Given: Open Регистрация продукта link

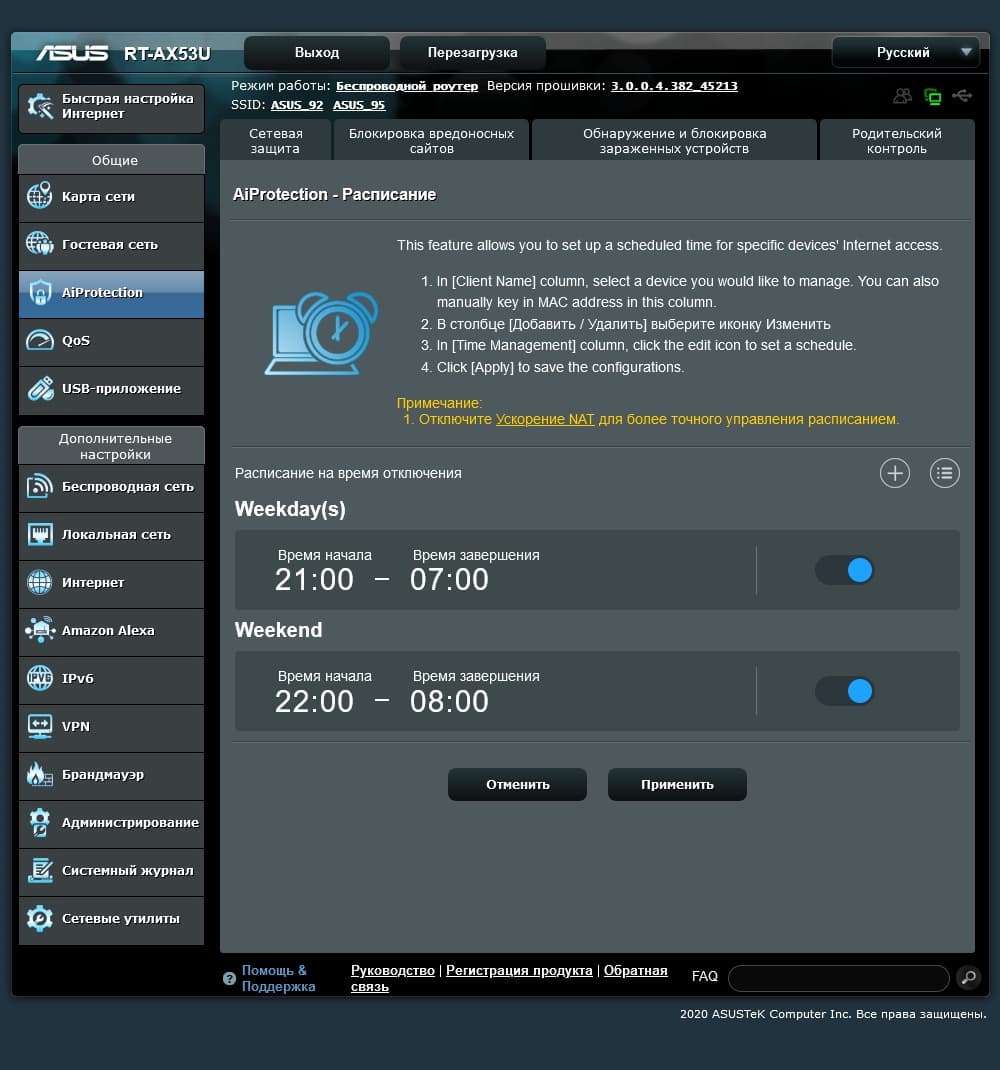Looking at the screenshot, I should point(519,970).
